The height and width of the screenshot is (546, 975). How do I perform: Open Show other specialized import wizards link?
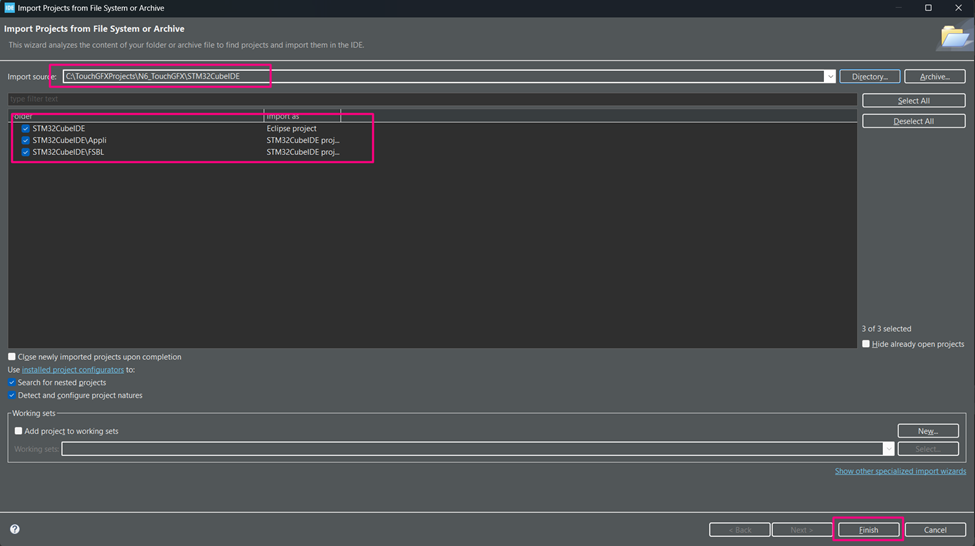[900, 471]
